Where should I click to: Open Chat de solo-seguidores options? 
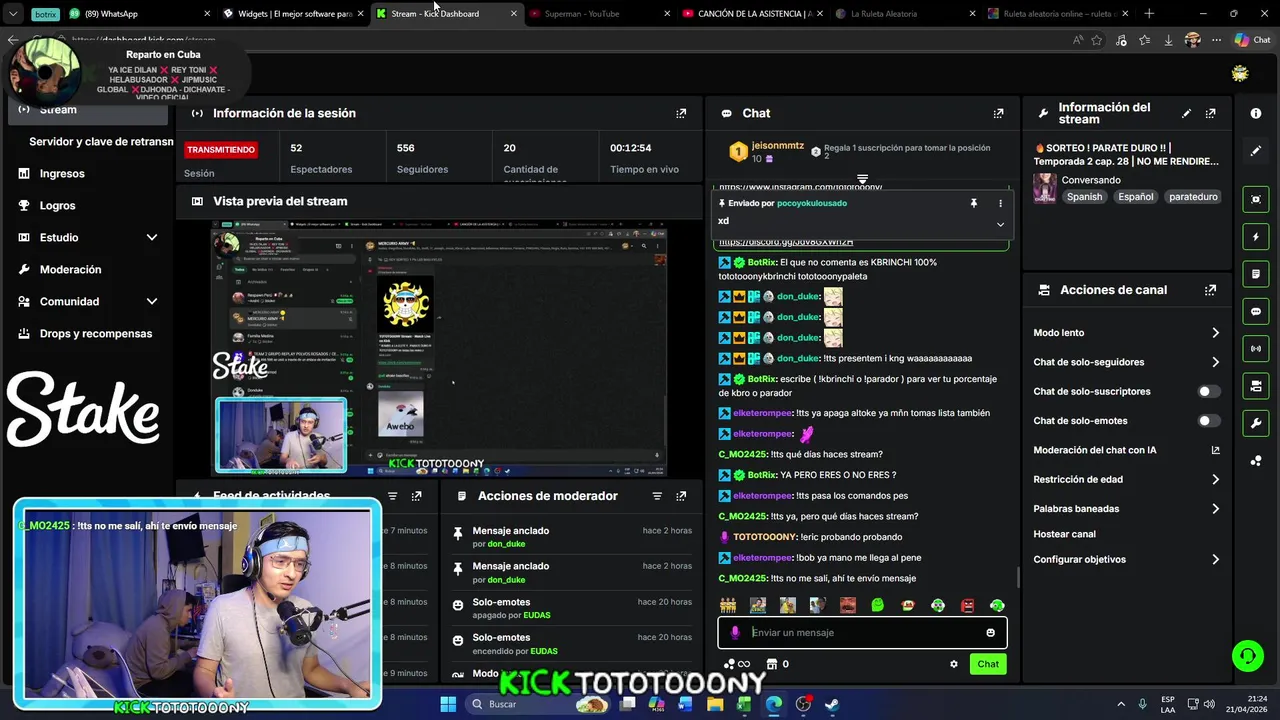(1126, 362)
